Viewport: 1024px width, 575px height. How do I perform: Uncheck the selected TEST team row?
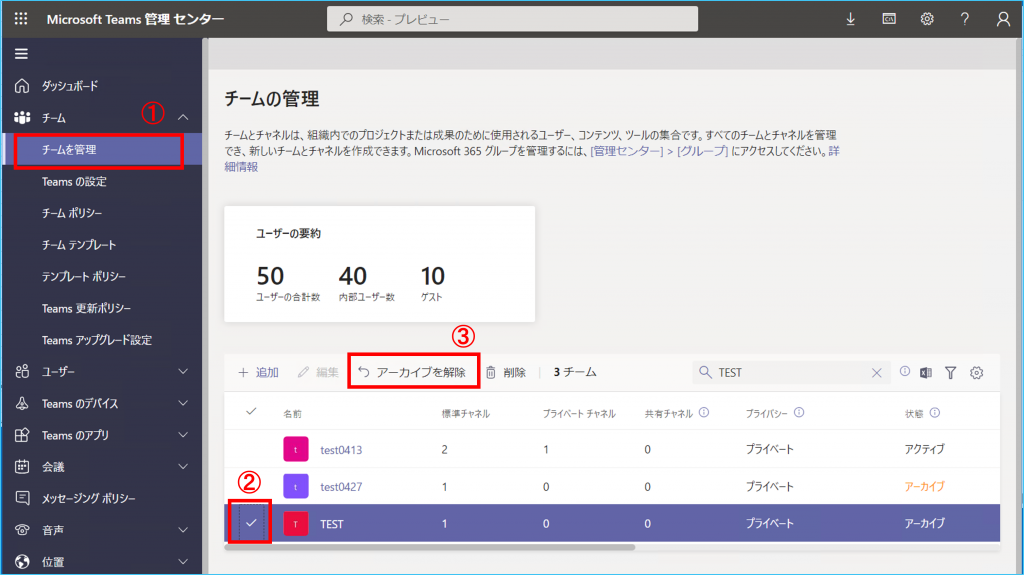click(250, 523)
